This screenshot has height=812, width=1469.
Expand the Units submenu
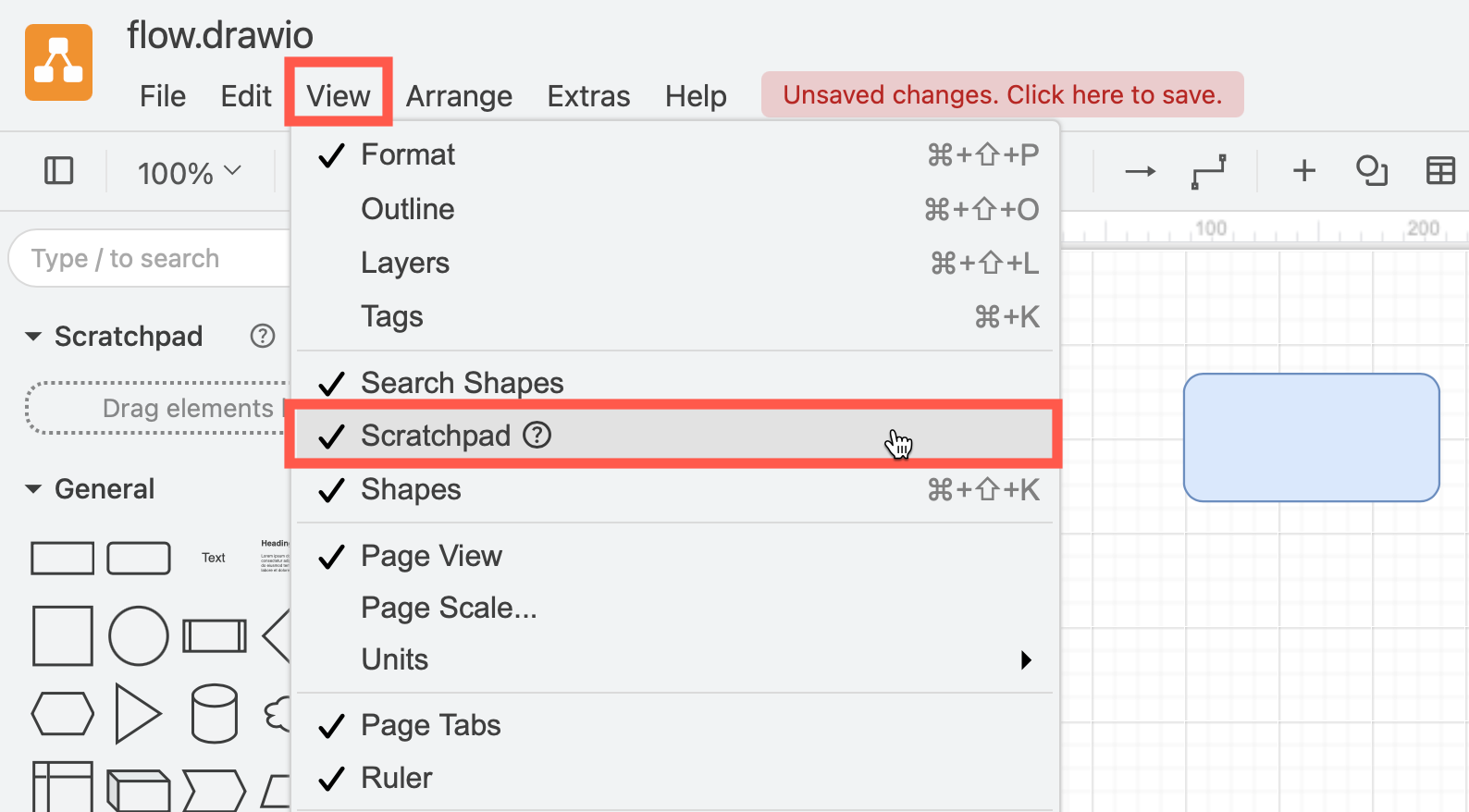(395, 658)
